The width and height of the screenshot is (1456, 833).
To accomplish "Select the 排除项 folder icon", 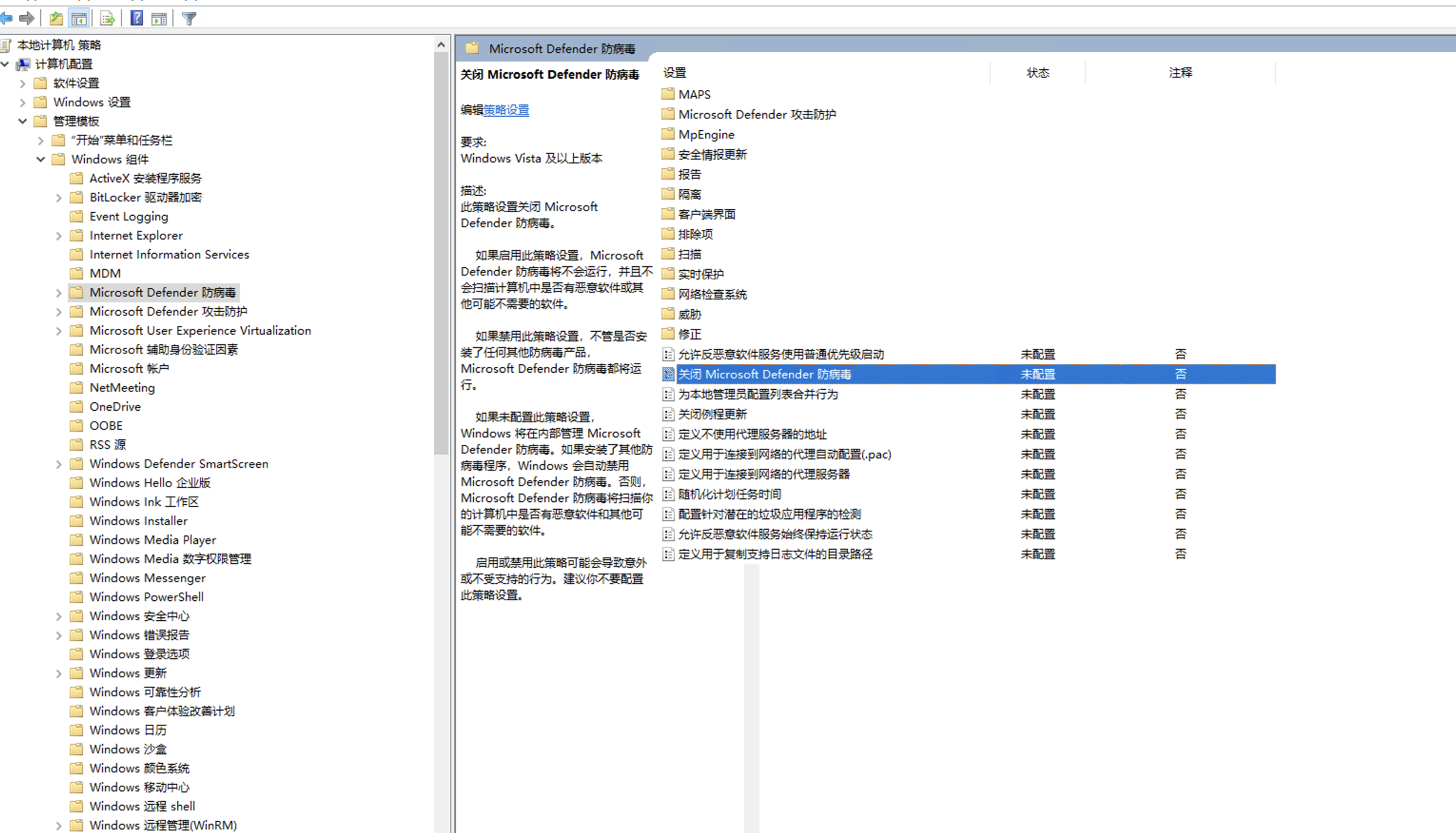I will [668, 233].
